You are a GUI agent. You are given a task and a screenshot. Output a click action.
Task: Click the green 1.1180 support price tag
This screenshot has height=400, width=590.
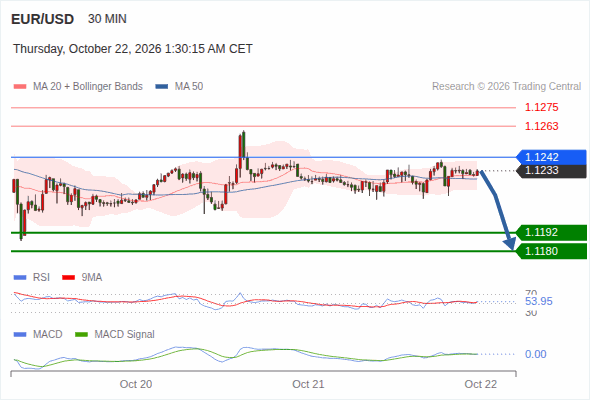(551, 251)
